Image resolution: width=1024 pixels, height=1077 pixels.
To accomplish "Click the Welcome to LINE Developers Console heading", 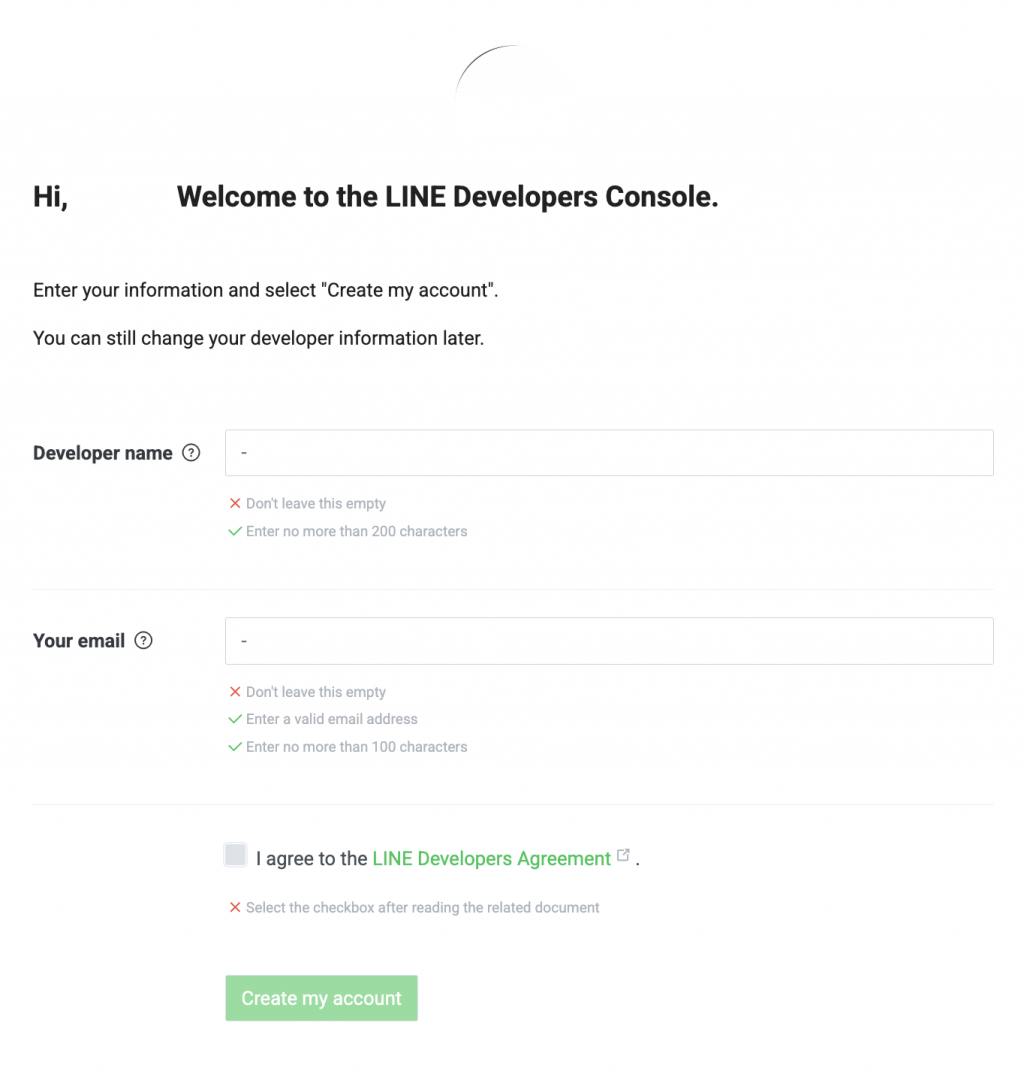I will coord(447,197).
